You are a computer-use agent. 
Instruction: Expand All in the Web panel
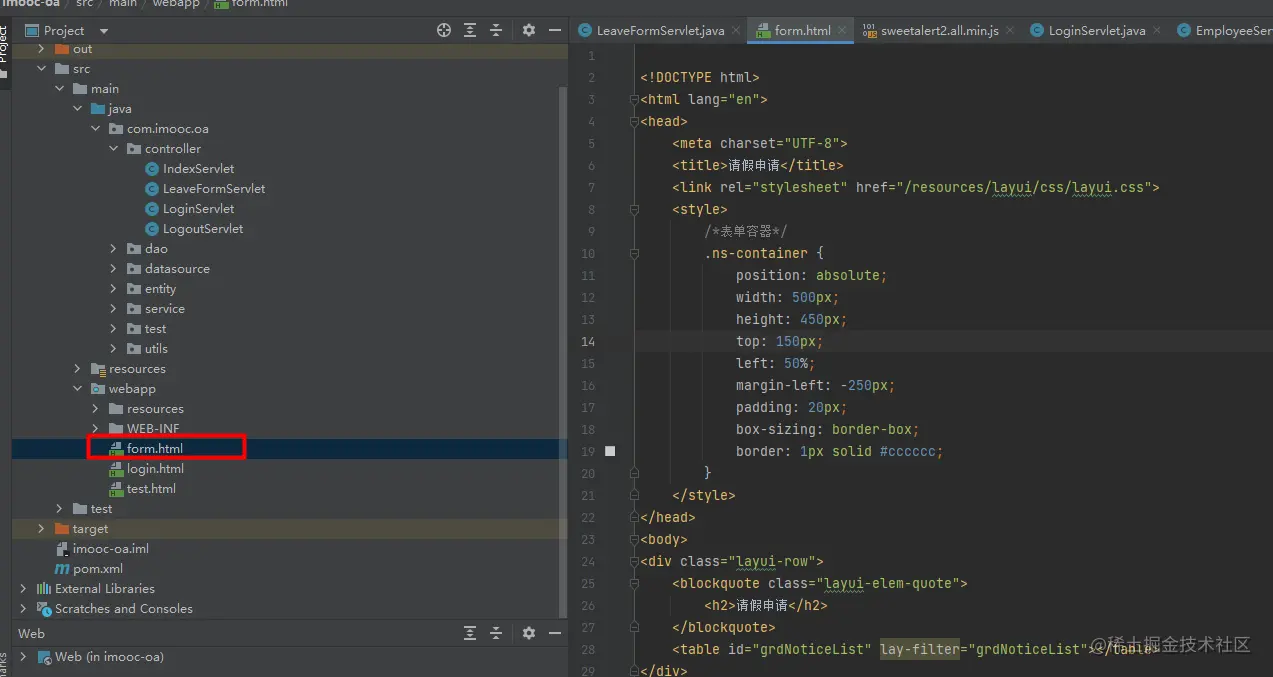(x=470, y=633)
